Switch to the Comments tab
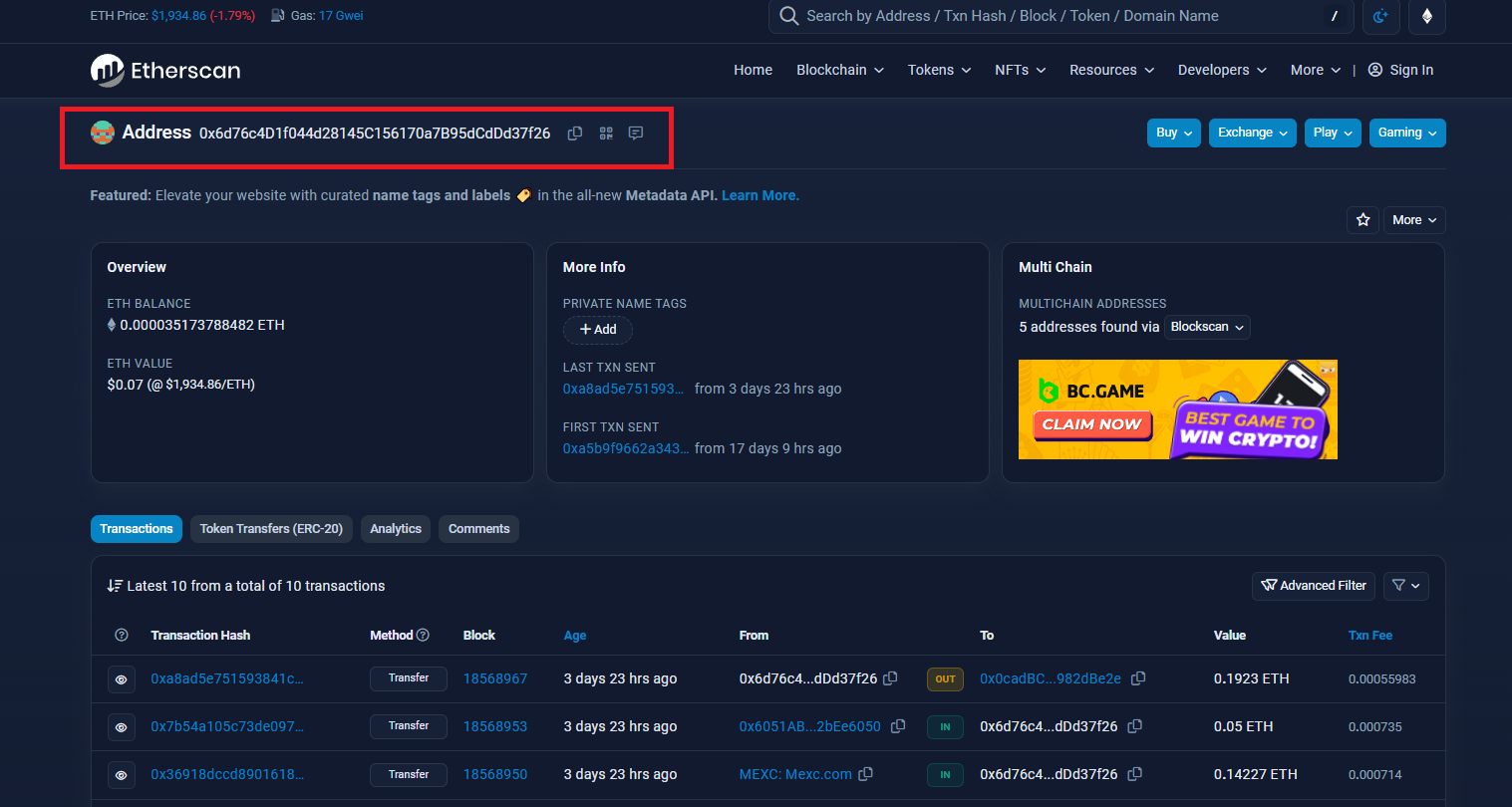 click(479, 529)
